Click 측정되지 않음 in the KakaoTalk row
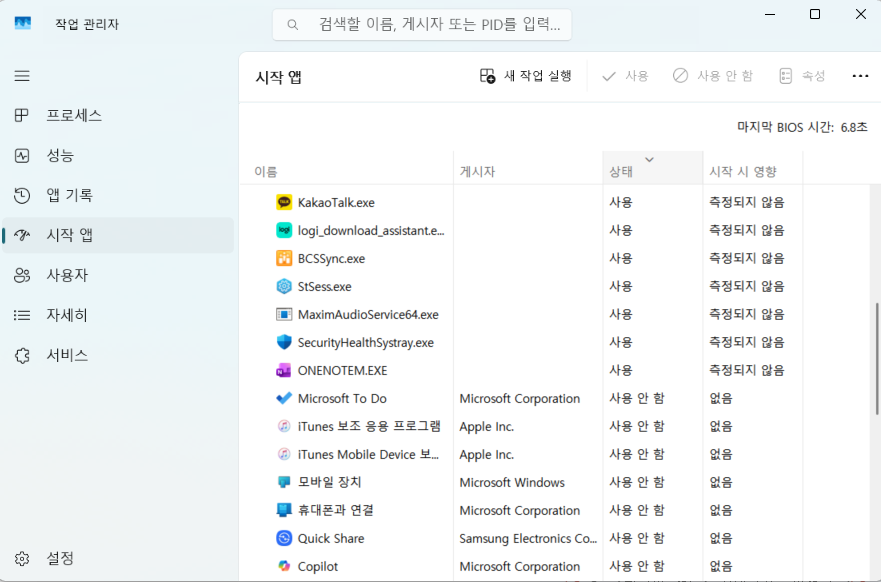 click(747, 202)
